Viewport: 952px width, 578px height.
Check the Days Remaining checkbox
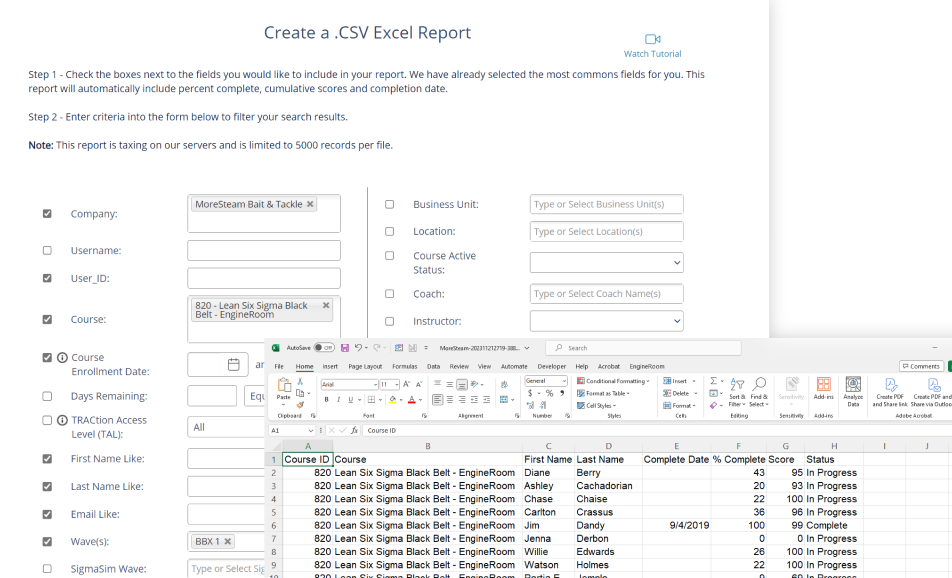point(47,396)
